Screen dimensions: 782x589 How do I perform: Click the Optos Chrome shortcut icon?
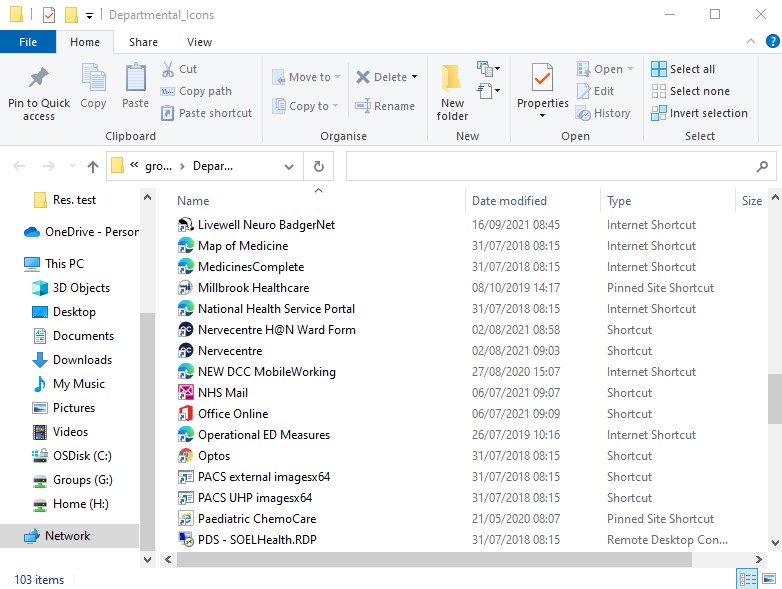pyautogui.click(x=186, y=455)
